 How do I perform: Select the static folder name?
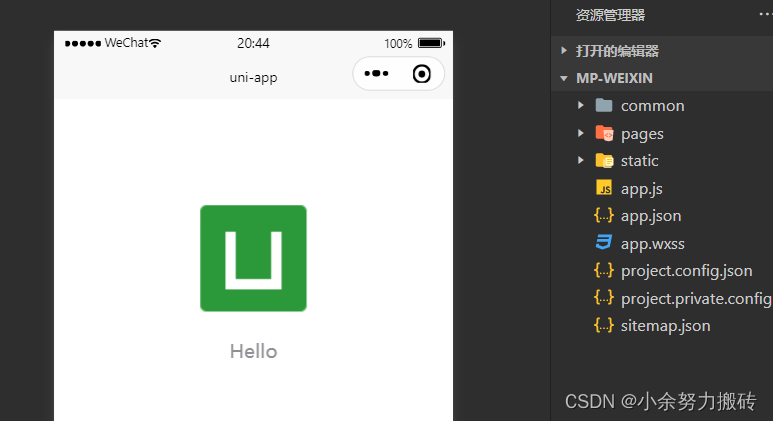click(x=639, y=161)
